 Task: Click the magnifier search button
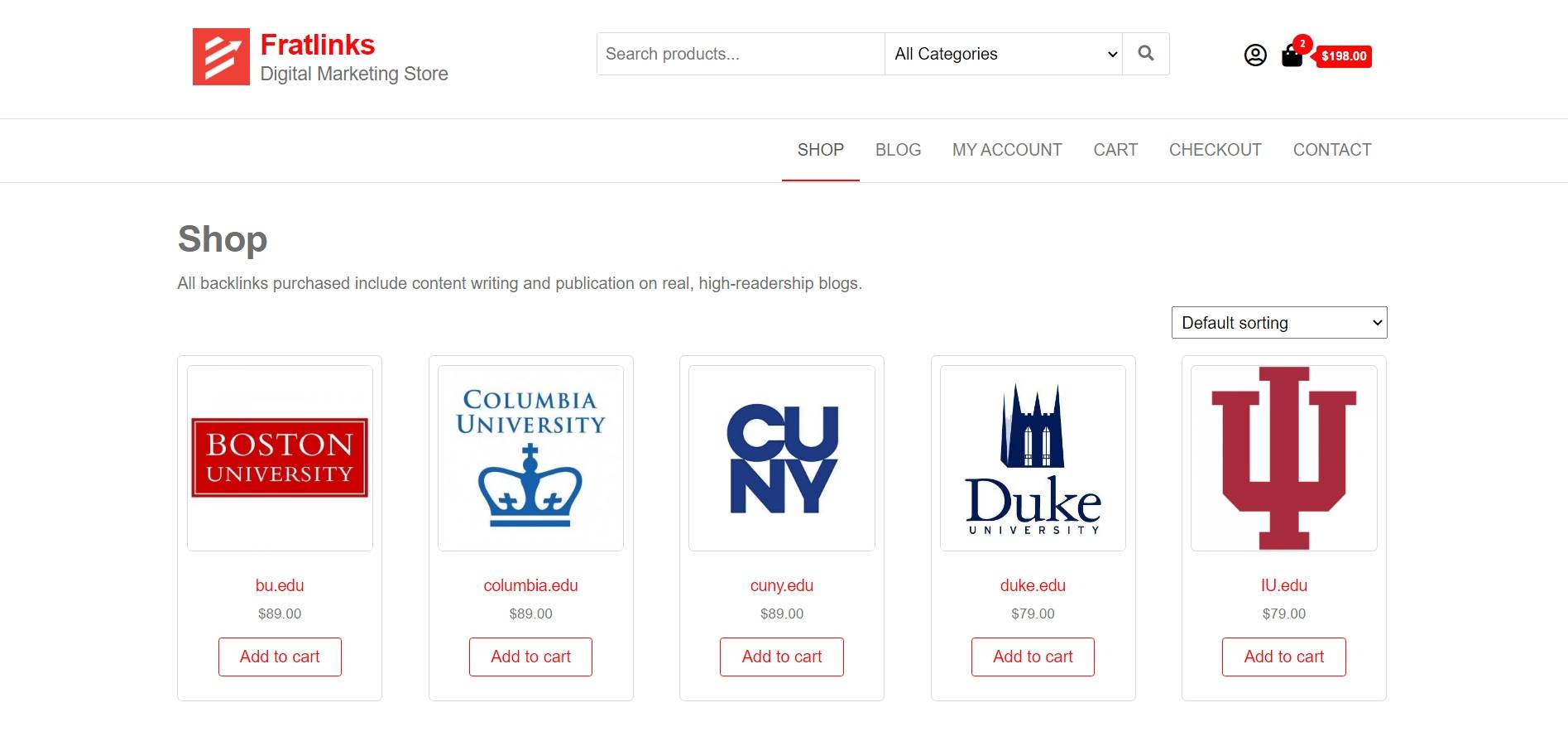point(1146,54)
